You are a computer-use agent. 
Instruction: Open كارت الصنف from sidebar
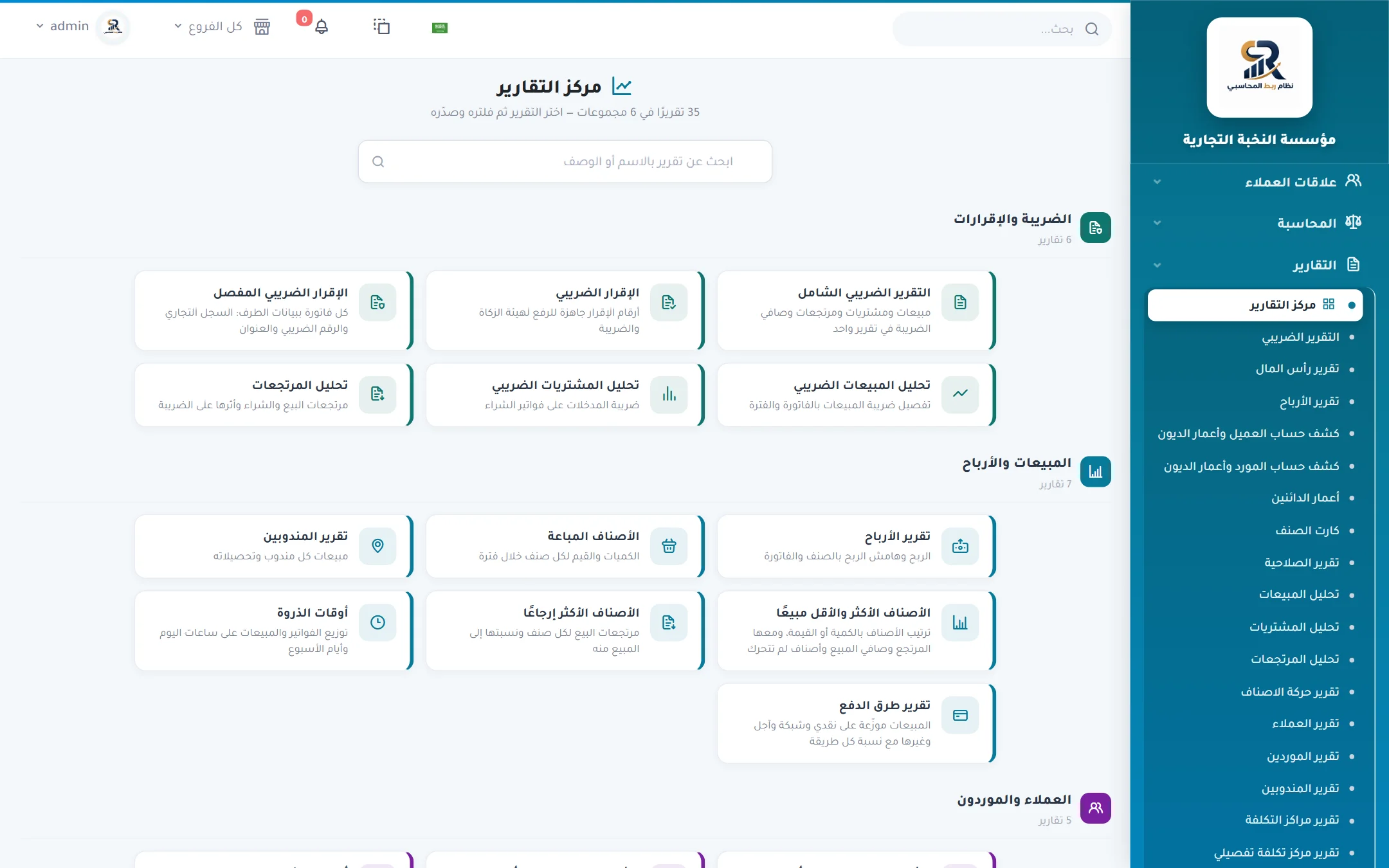click(1307, 530)
